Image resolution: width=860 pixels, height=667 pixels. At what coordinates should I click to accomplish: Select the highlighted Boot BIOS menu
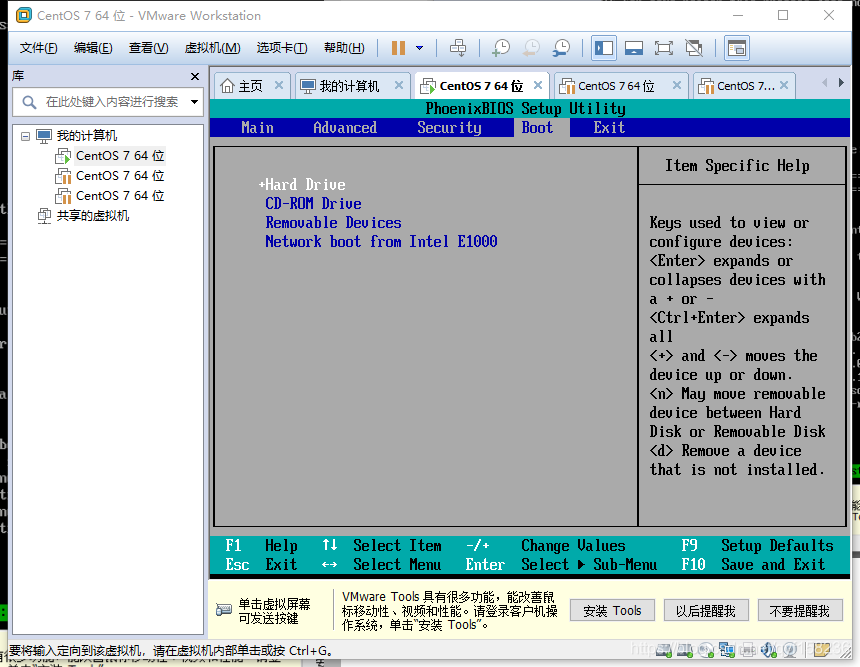pos(537,128)
